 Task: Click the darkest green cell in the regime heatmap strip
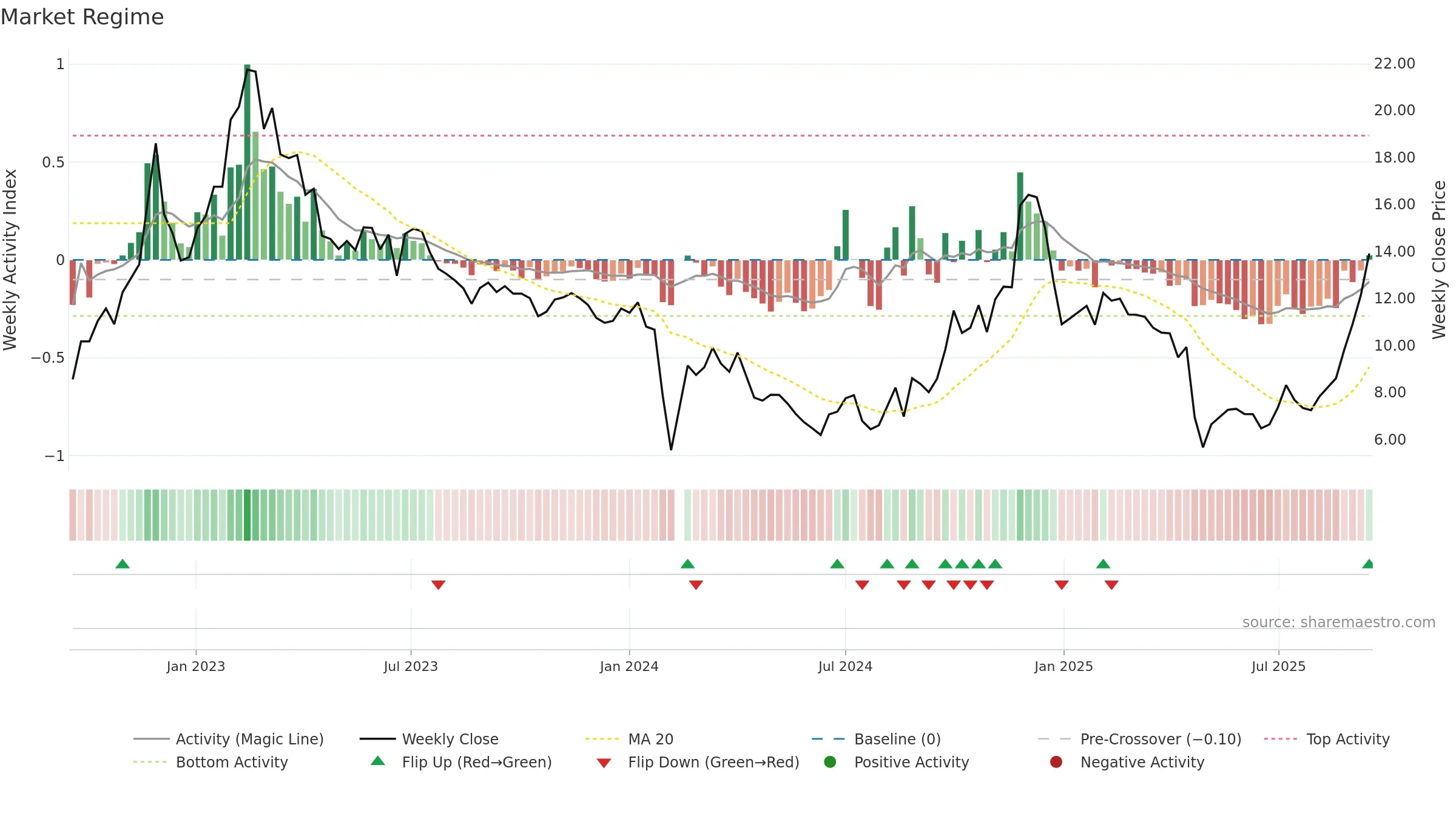[247, 514]
